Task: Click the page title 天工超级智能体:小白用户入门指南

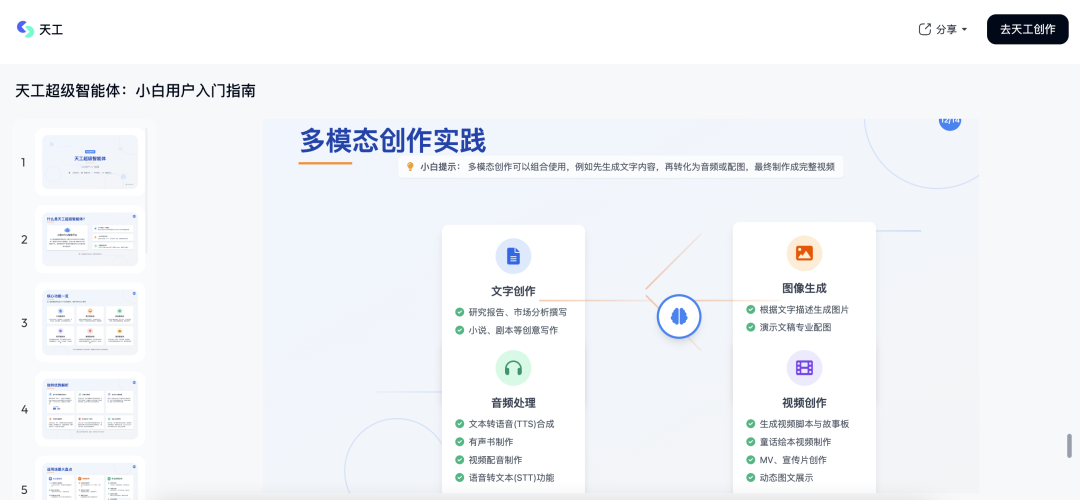Action: 136,91
